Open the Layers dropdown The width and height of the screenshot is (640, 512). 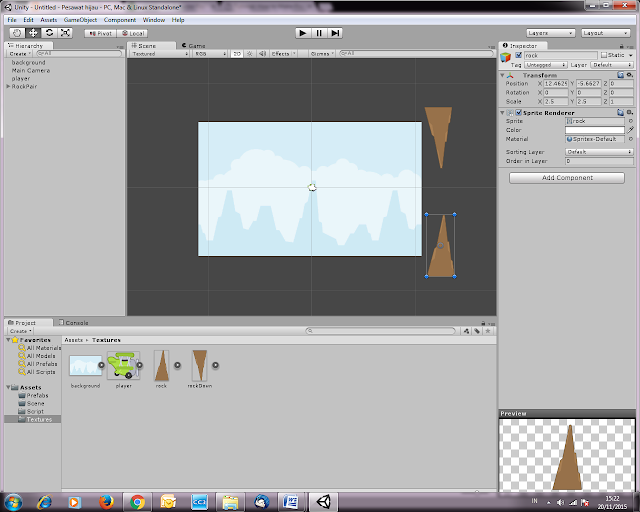pos(551,33)
